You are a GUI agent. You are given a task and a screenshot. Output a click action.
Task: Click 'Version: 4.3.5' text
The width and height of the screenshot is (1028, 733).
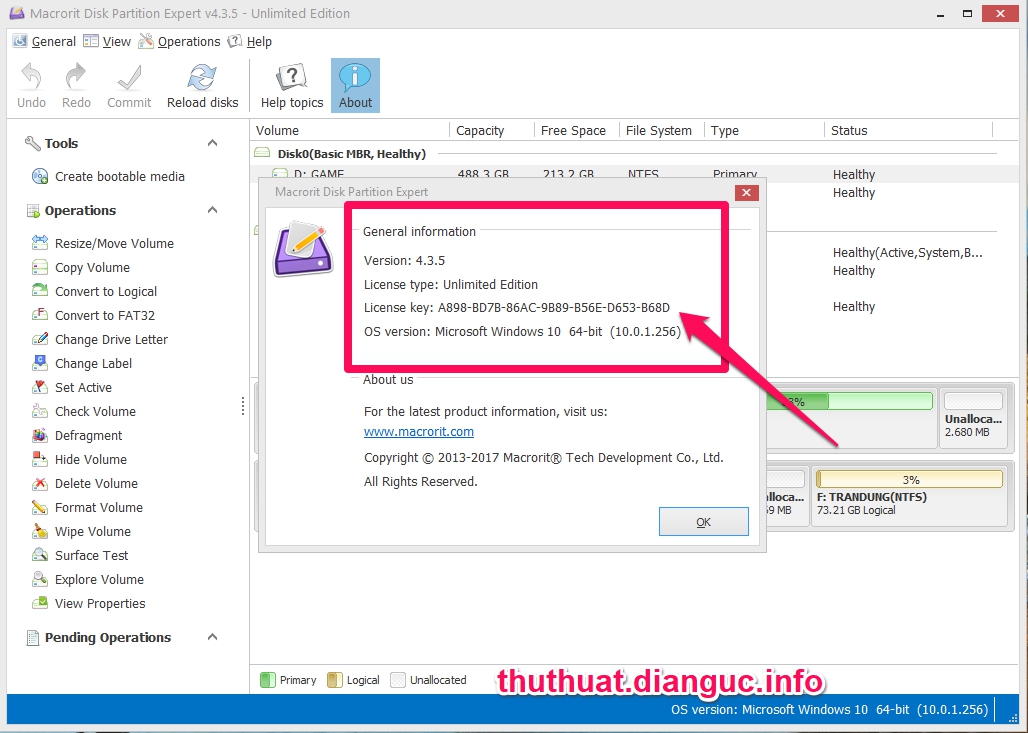coord(405,260)
